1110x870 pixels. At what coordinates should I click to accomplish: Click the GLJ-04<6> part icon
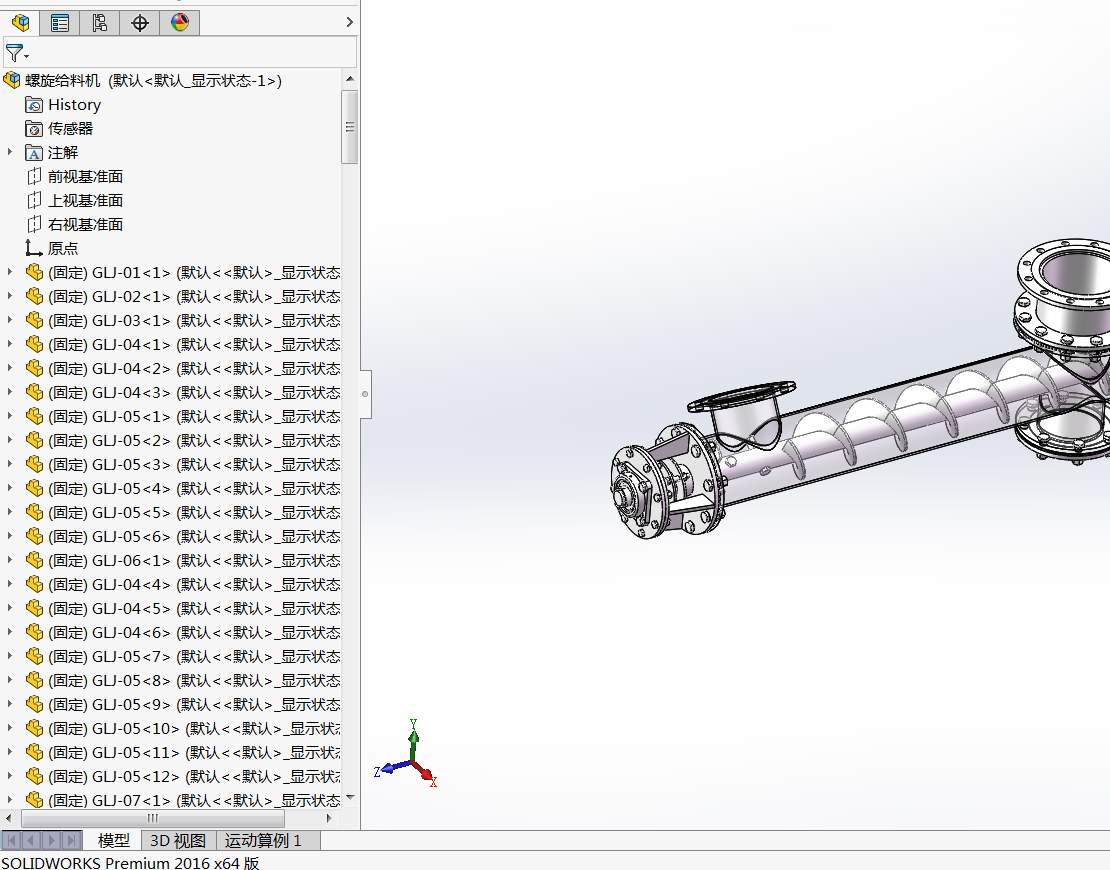(34, 632)
